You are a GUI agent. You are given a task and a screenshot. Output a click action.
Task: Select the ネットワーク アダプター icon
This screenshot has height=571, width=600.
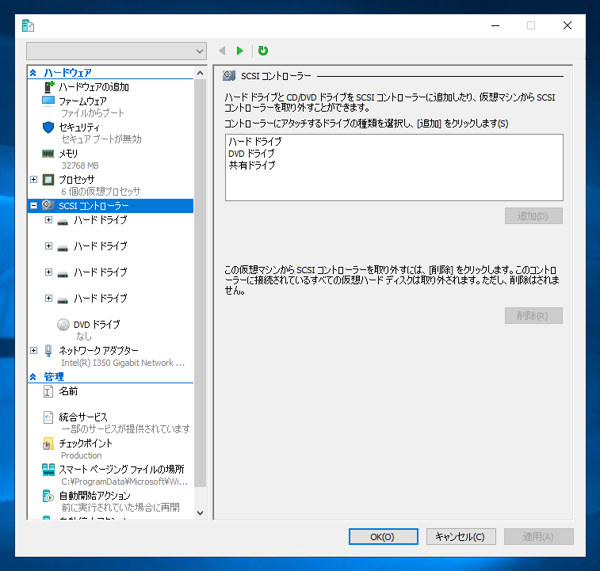(48, 351)
